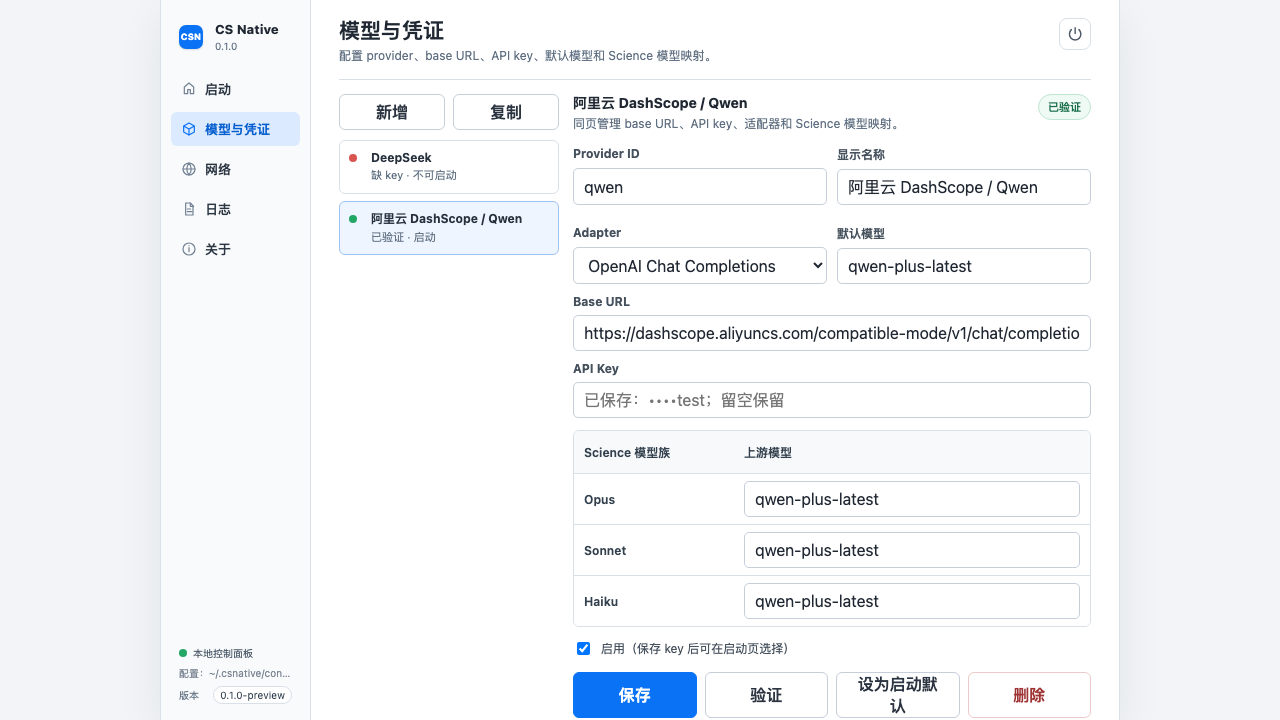This screenshot has width=1280, height=720.
Task: Select 阿里云 DashScope / Qwen provider entry
Action: [x=449, y=227]
